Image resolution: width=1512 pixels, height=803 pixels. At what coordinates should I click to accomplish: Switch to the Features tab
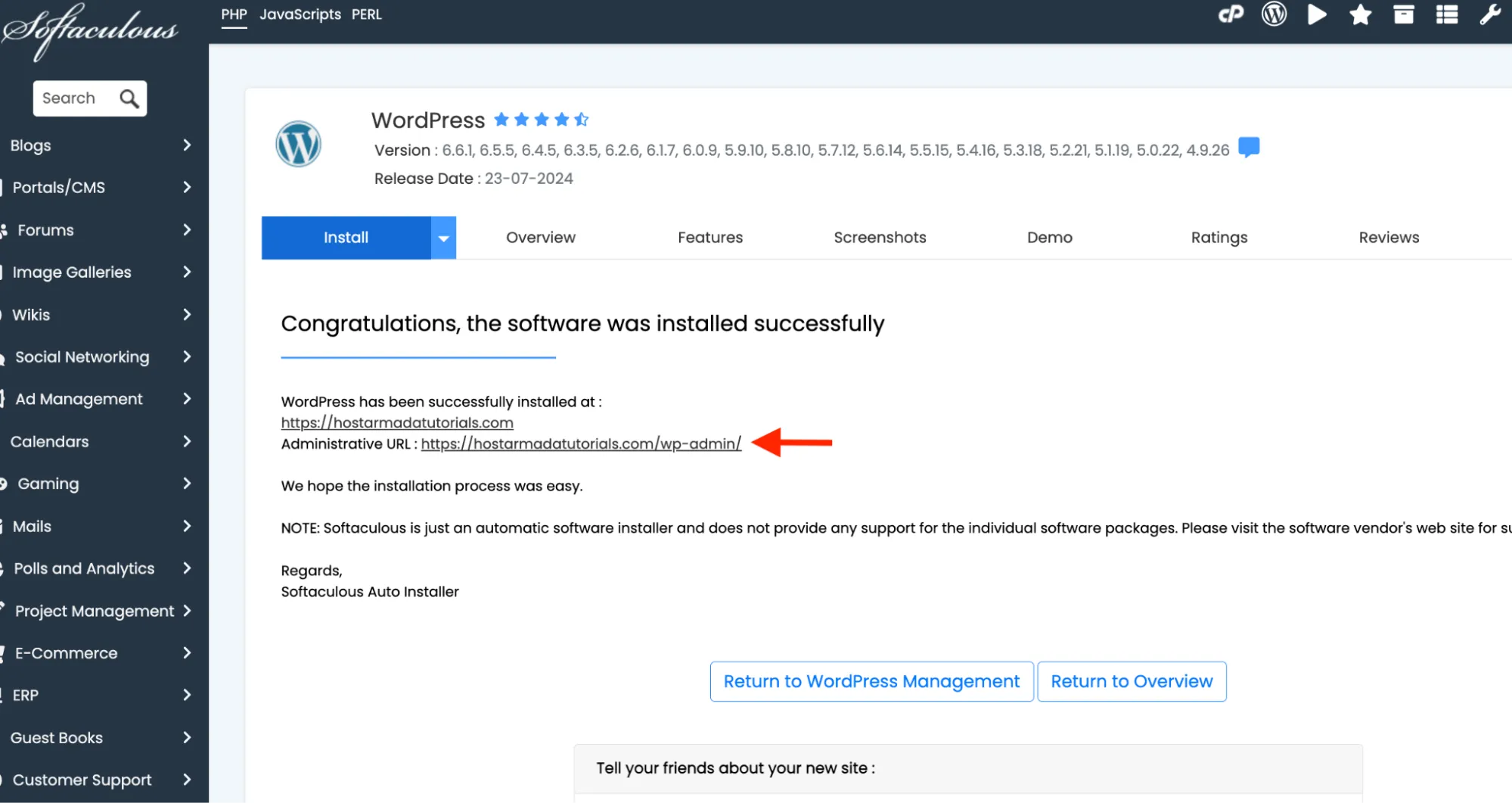tap(710, 238)
